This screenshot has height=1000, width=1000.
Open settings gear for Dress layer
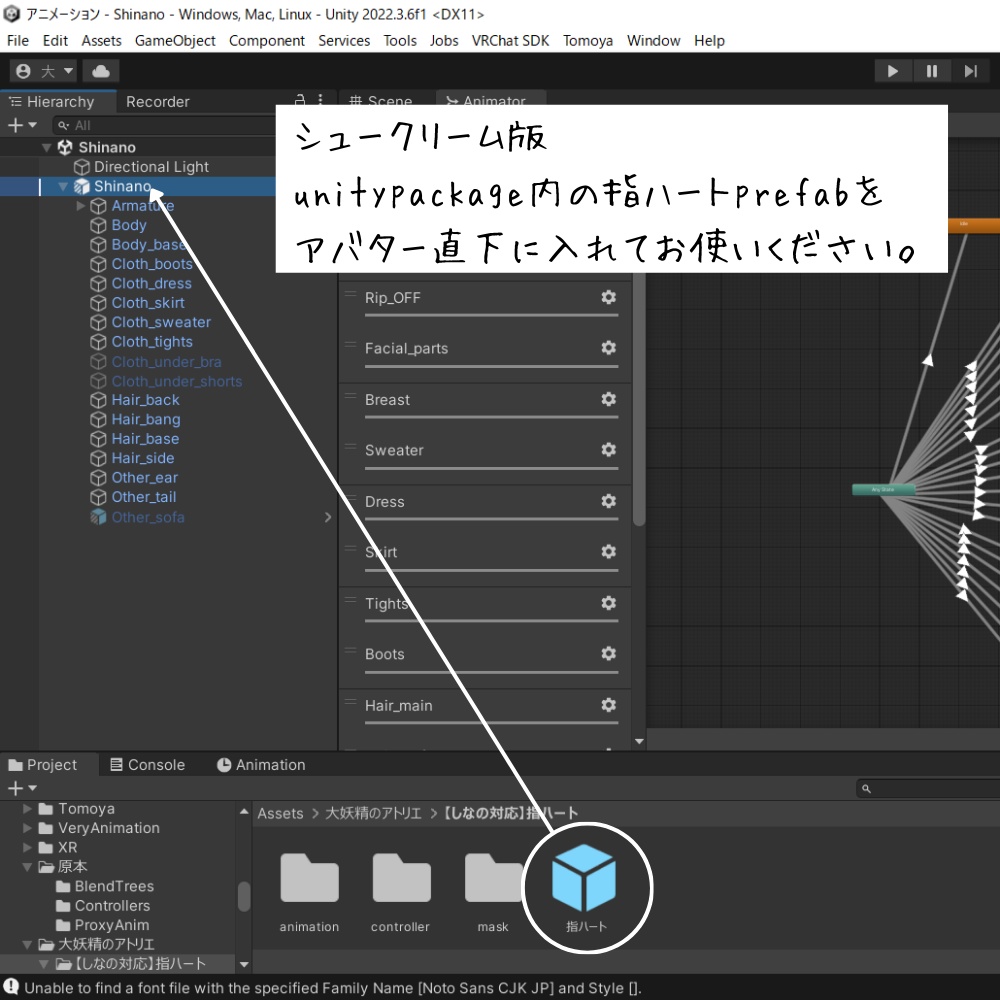[x=608, y=501]
